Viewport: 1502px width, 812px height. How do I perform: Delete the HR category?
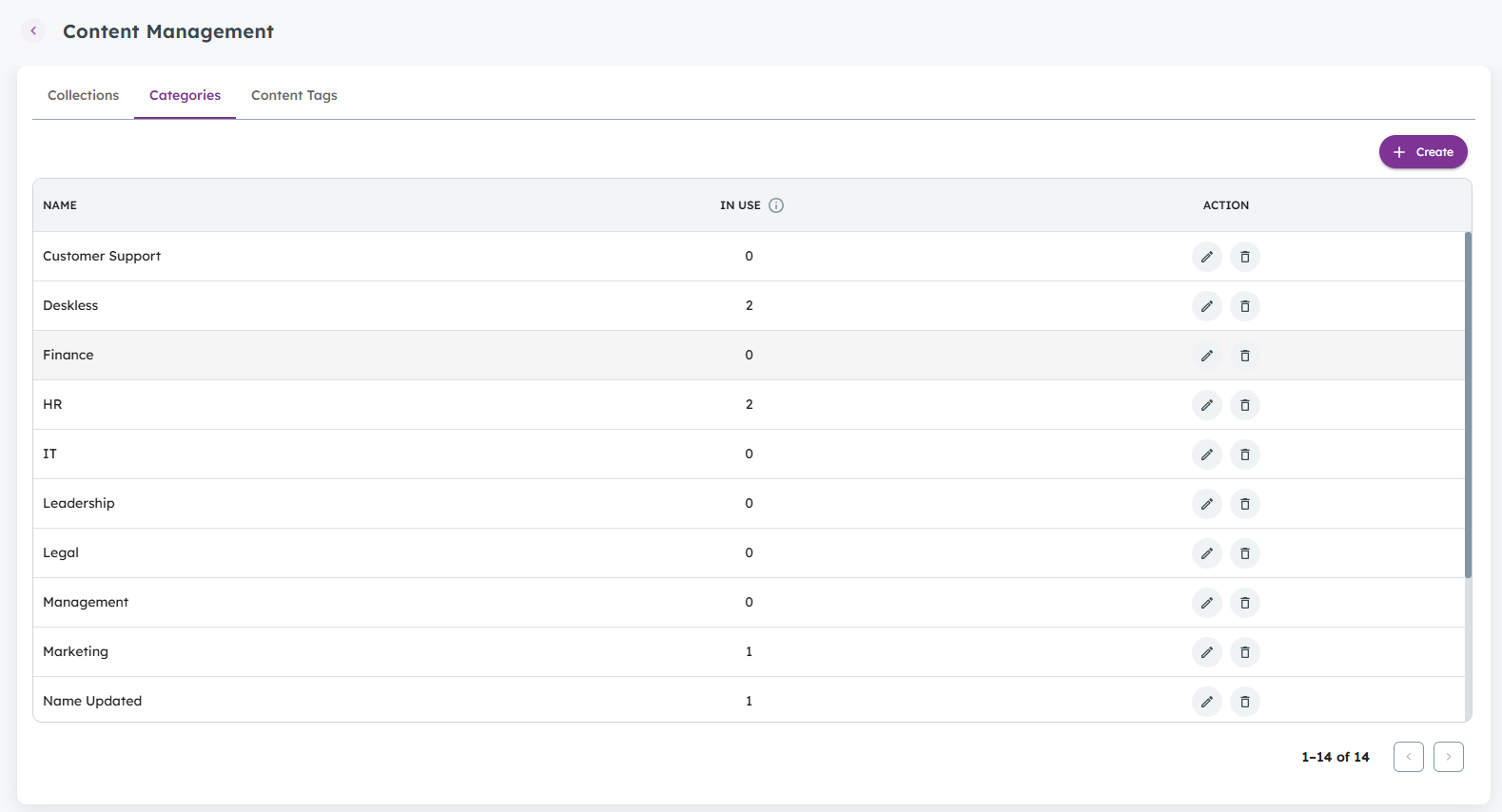1245,405
